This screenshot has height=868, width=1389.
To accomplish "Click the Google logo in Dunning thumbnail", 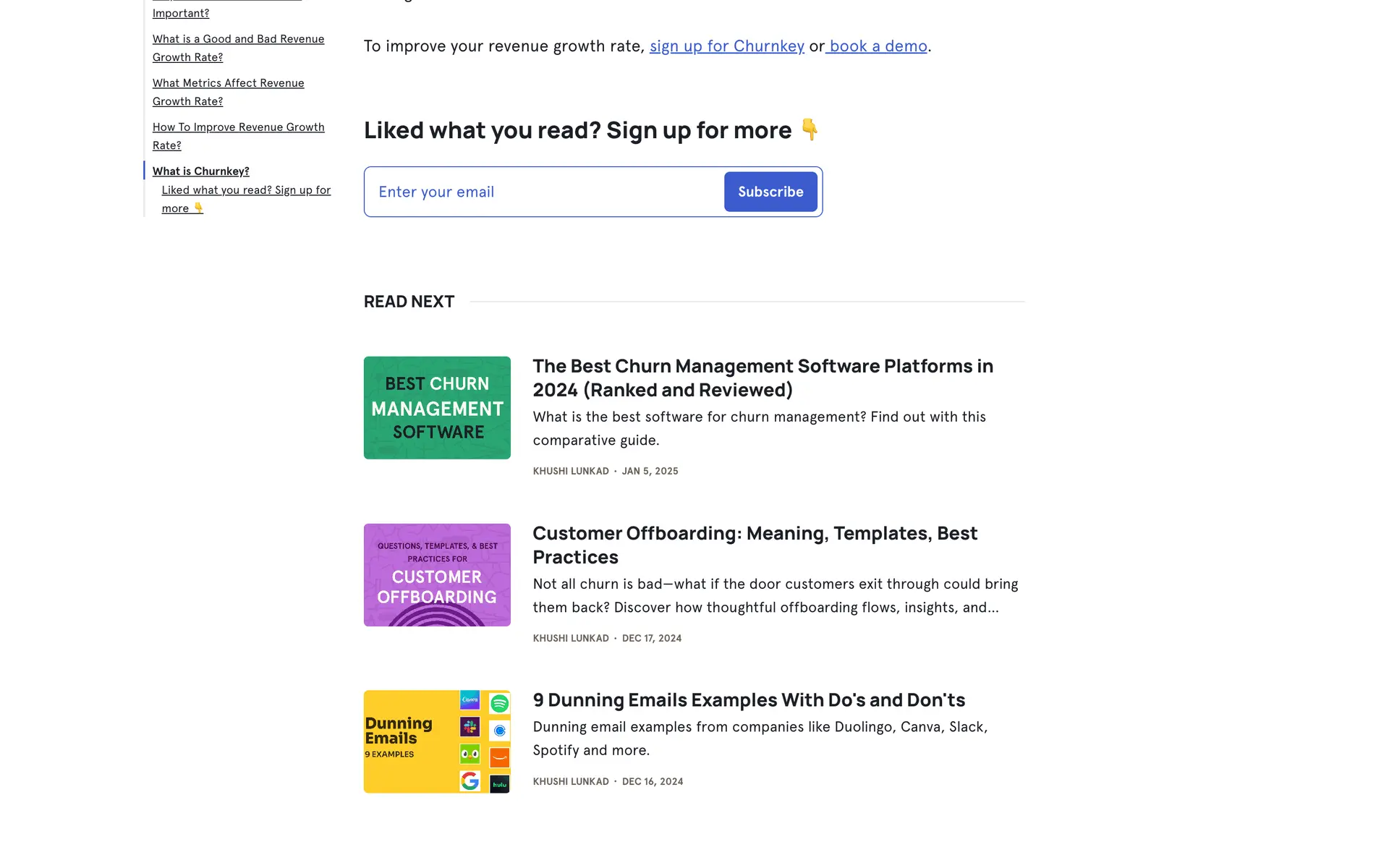I will pyautogui.click(x=470, y=781).
